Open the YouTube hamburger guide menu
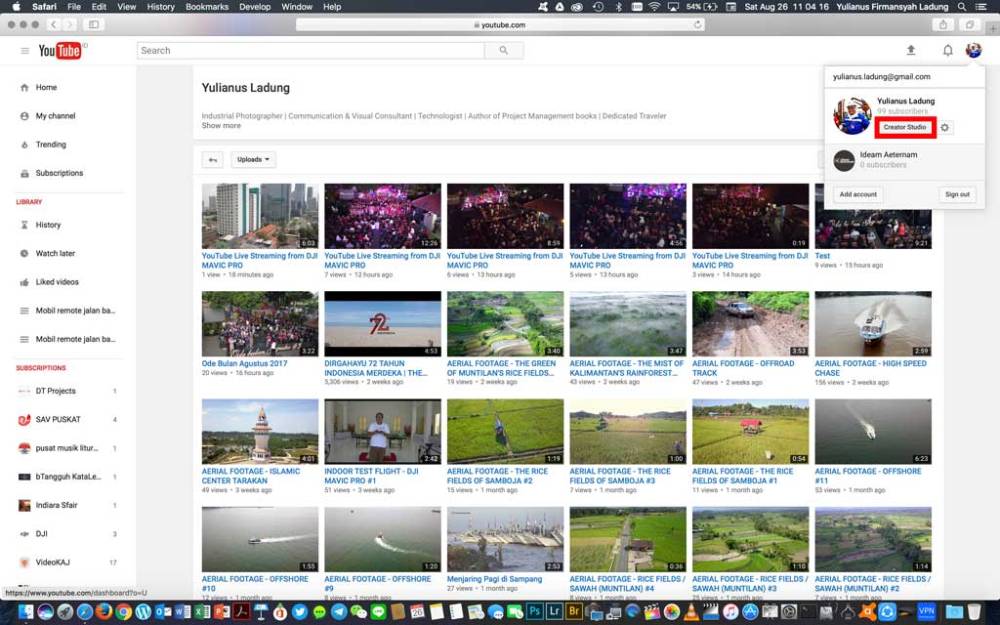Image resolution: width=1000 pixels, height=625 pixels. pos(24,51)
